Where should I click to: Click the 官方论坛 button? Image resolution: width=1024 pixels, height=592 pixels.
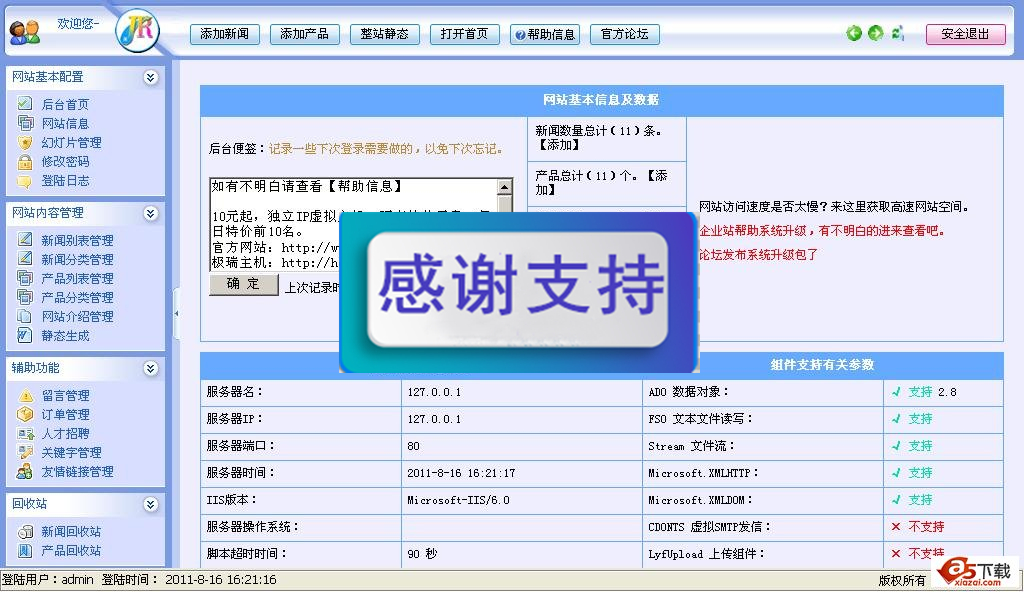tap(624, 34)
